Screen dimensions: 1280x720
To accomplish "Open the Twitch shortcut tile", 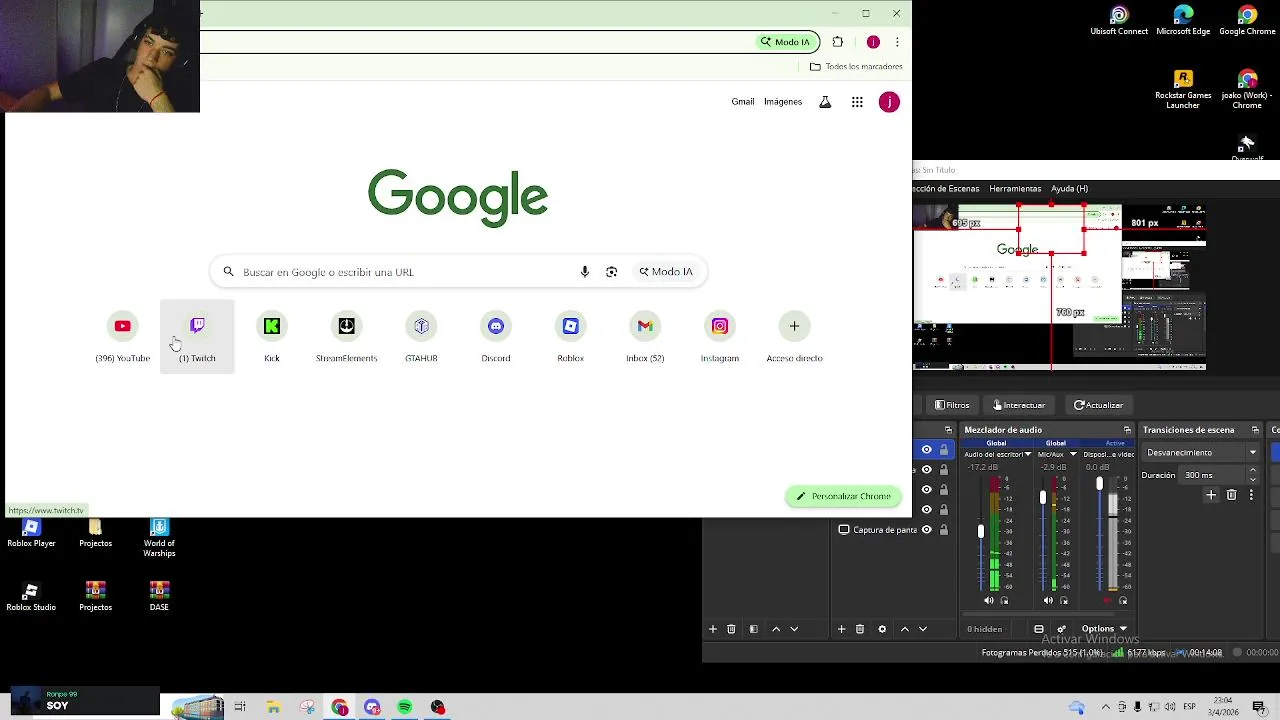I will [197, 337].
